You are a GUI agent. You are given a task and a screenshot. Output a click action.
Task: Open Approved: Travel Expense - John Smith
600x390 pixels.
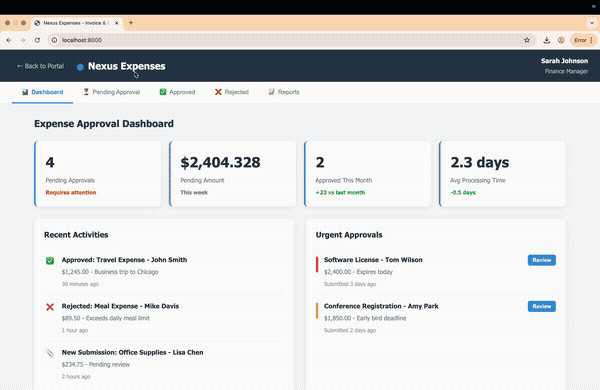[x=124, y=260]
